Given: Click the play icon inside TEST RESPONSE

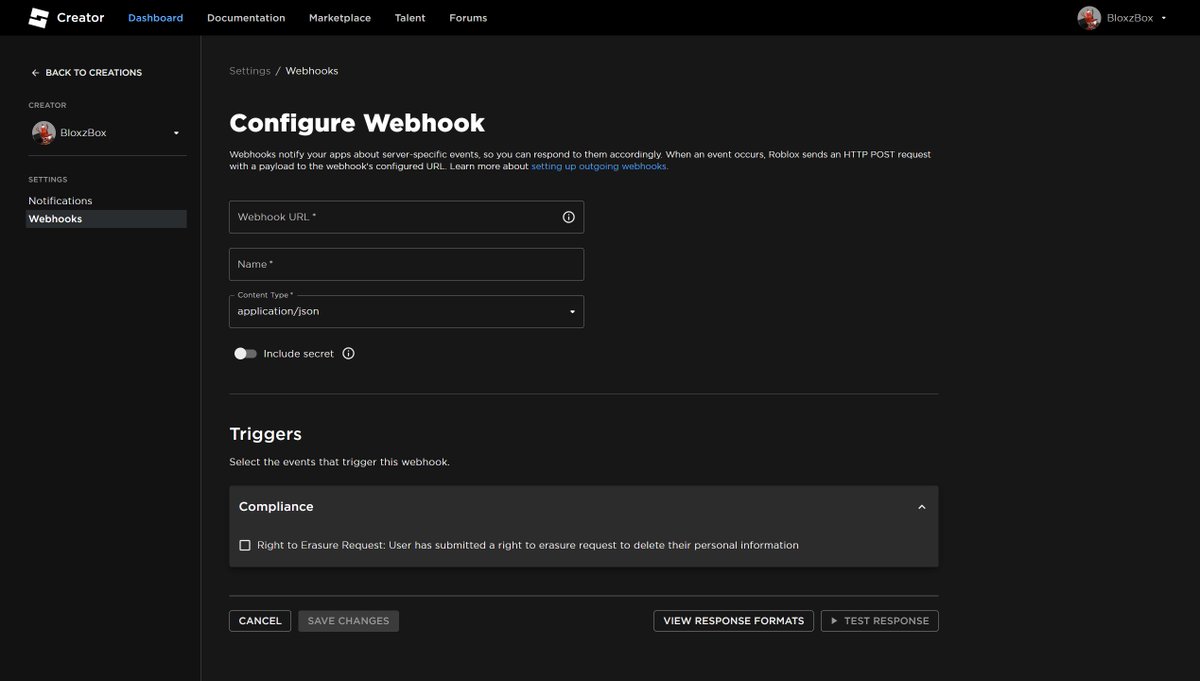Looking at the screenshot, I should (x=833, y=620).
